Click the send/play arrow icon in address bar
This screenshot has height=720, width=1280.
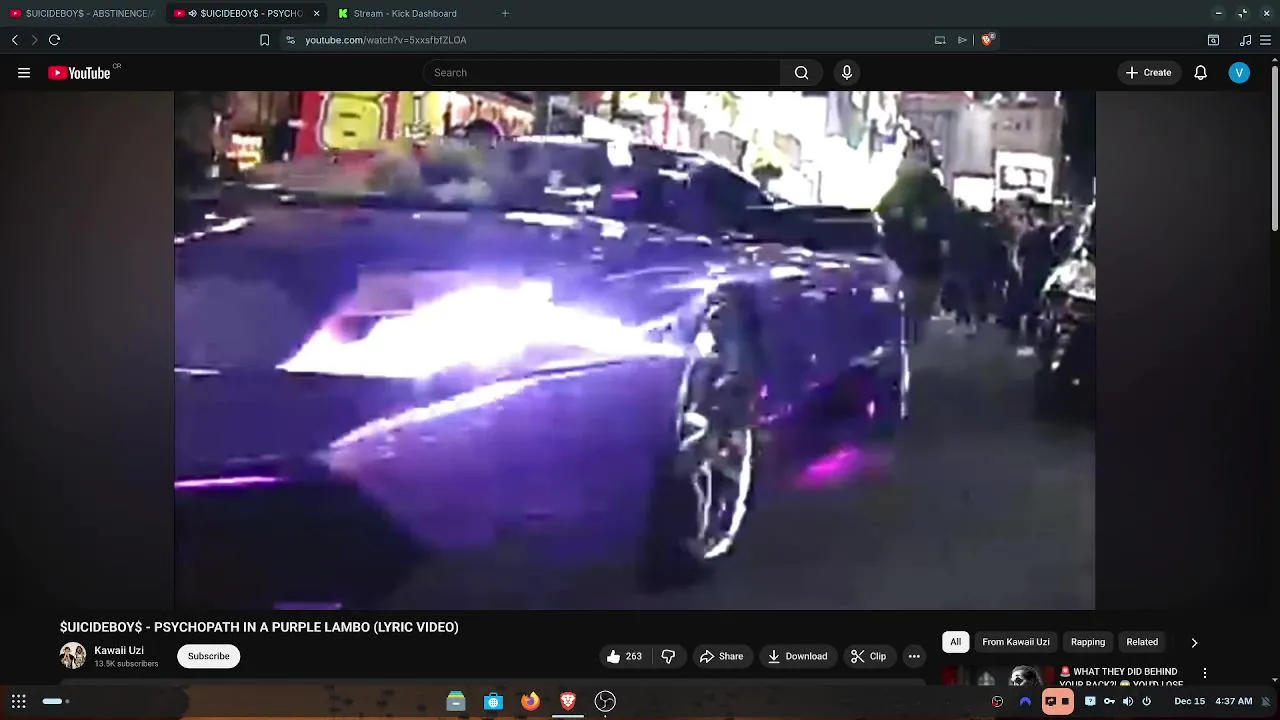coord(962,40)
